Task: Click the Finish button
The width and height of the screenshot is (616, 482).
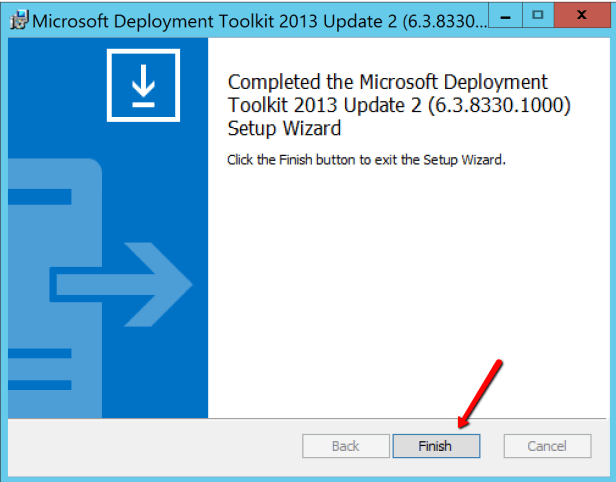Action: coord(435,446)
